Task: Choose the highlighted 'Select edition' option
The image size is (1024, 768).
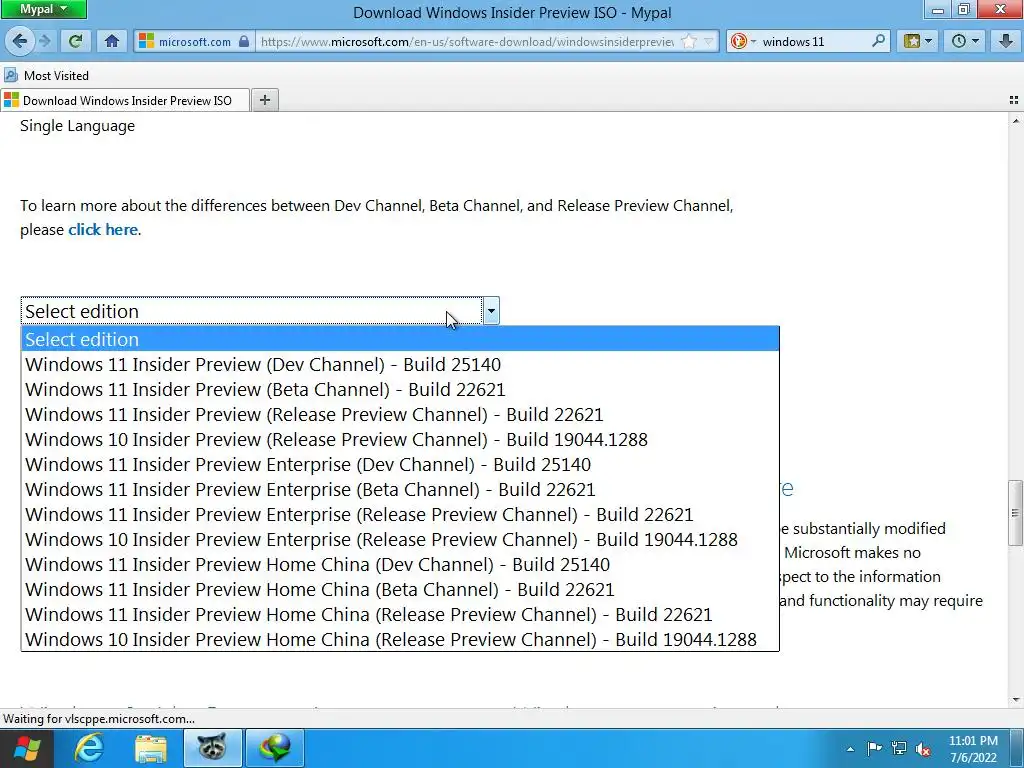Action: coord(400,339)
